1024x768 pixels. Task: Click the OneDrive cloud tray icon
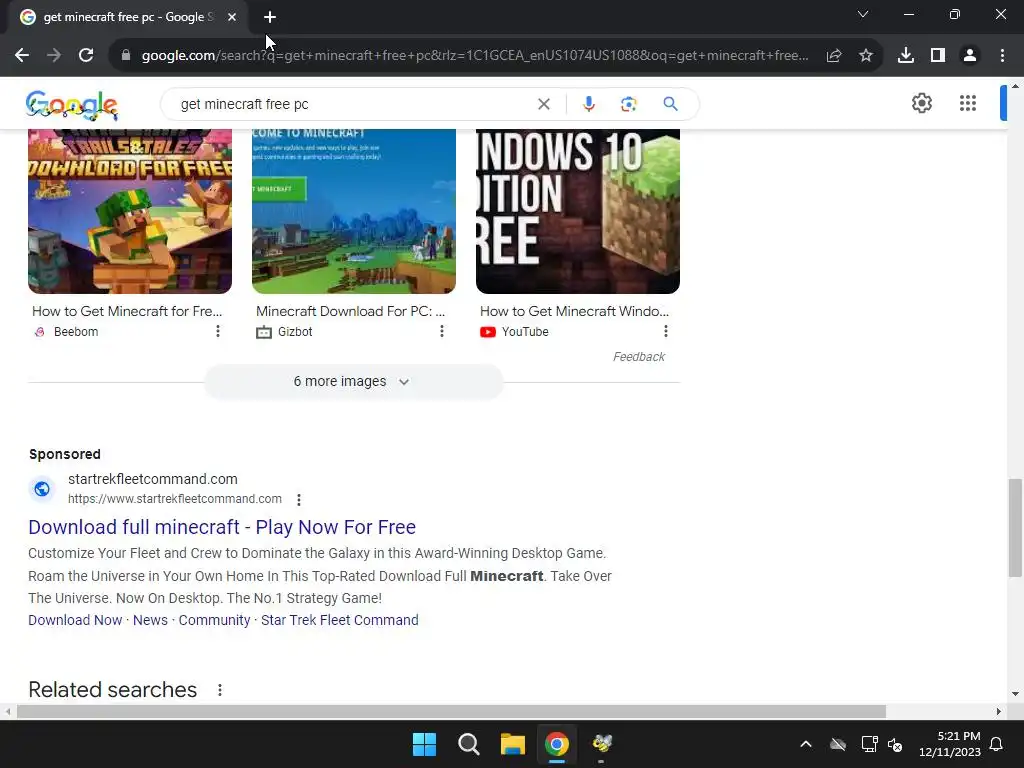(x=838, y=744)
